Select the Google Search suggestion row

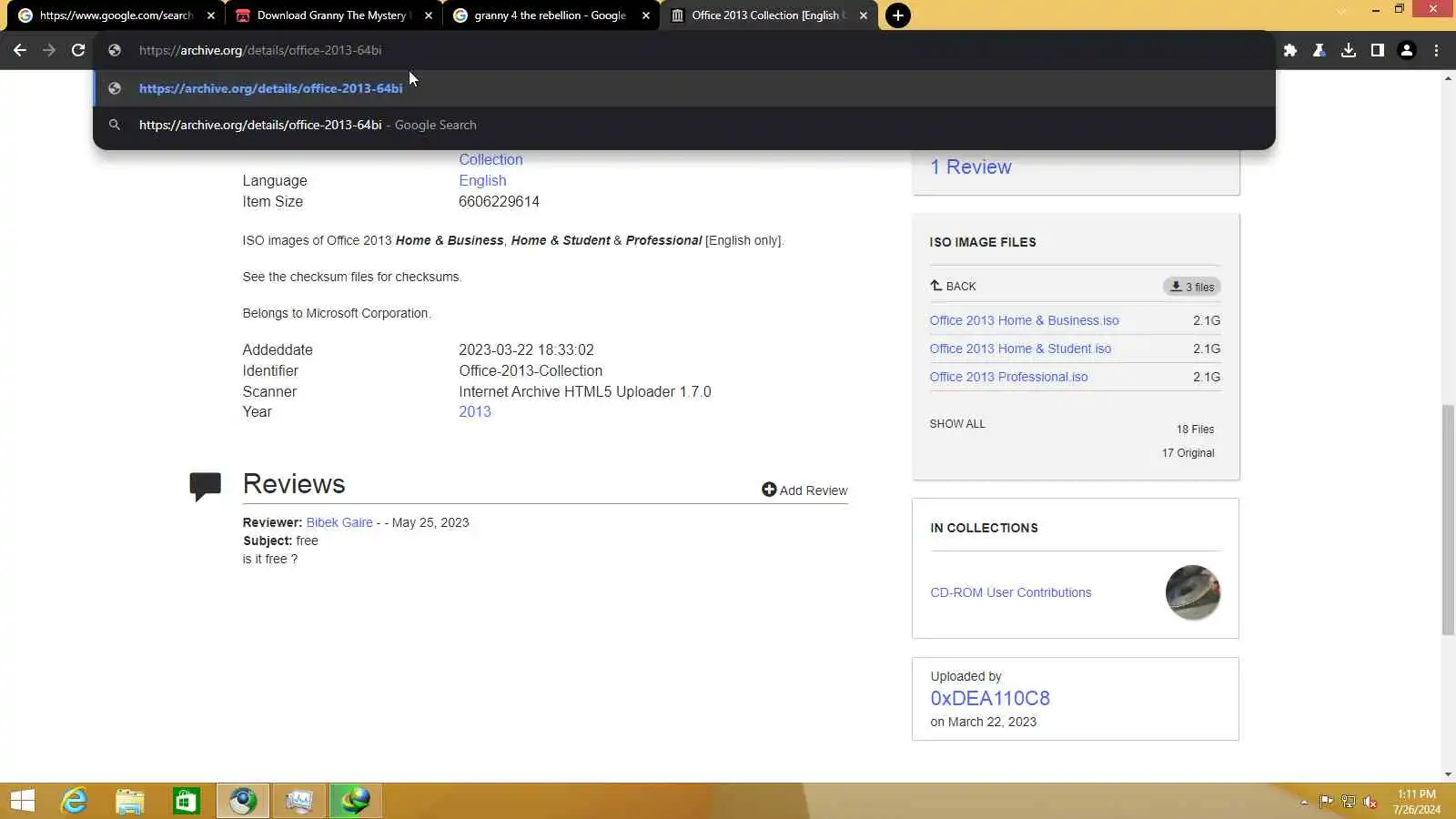[684, 125]
